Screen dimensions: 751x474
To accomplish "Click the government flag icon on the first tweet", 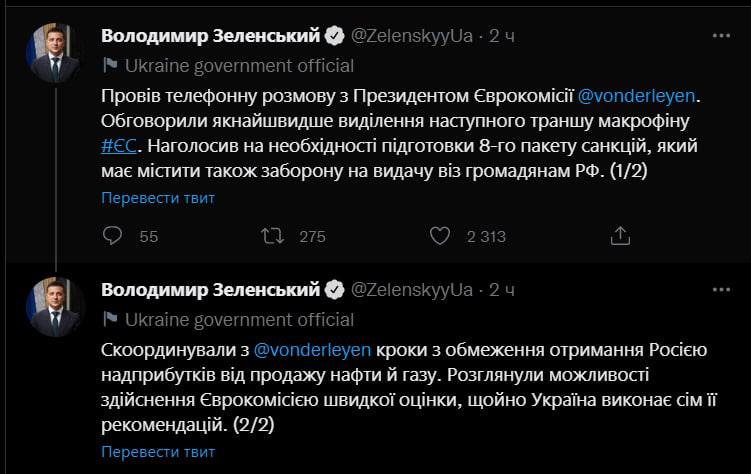I will click(x=110, y=66).
